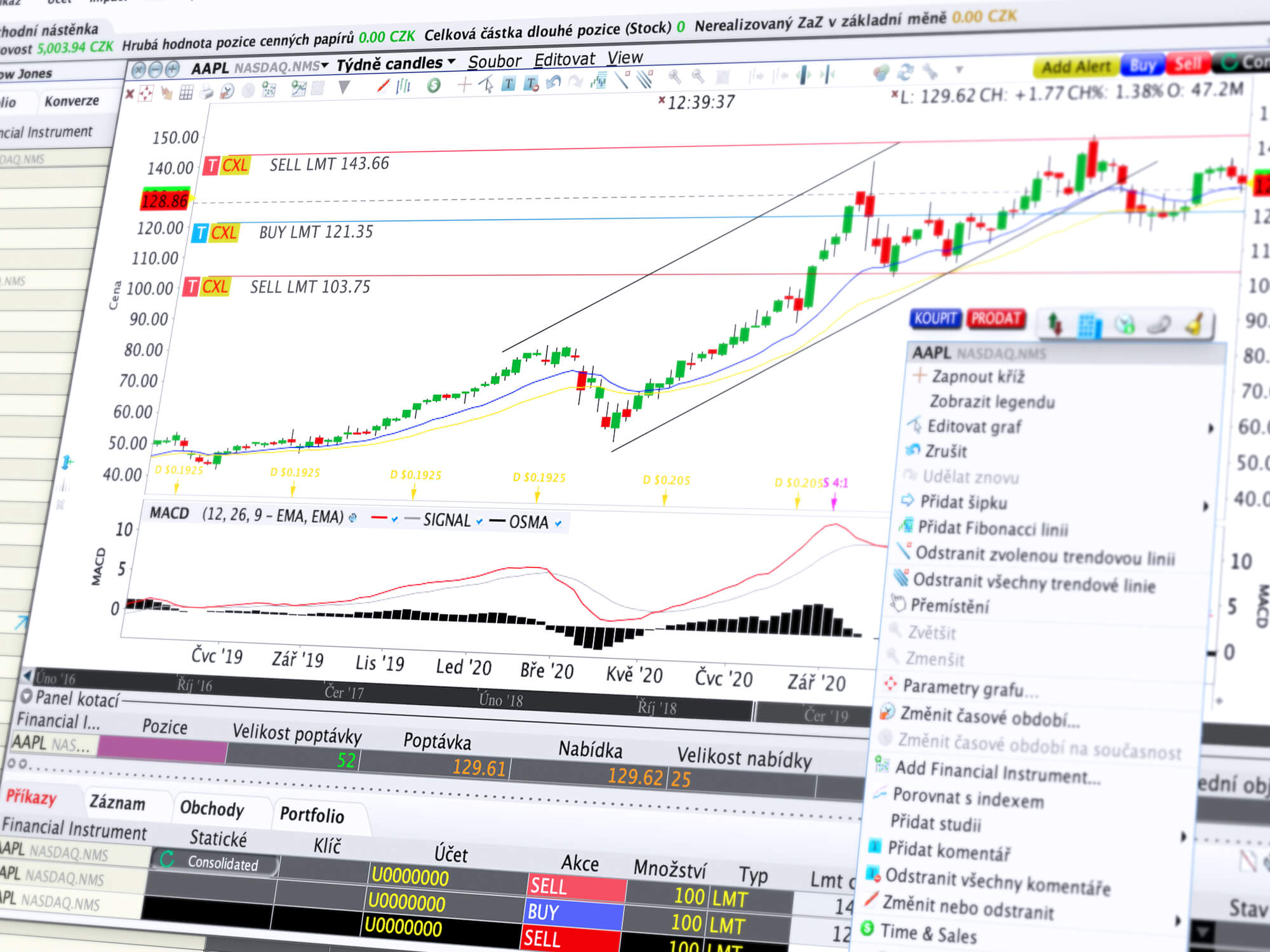The image size is (1270, 952).
Task: Click the red four-arrow move icon
Action: [145, 93]
